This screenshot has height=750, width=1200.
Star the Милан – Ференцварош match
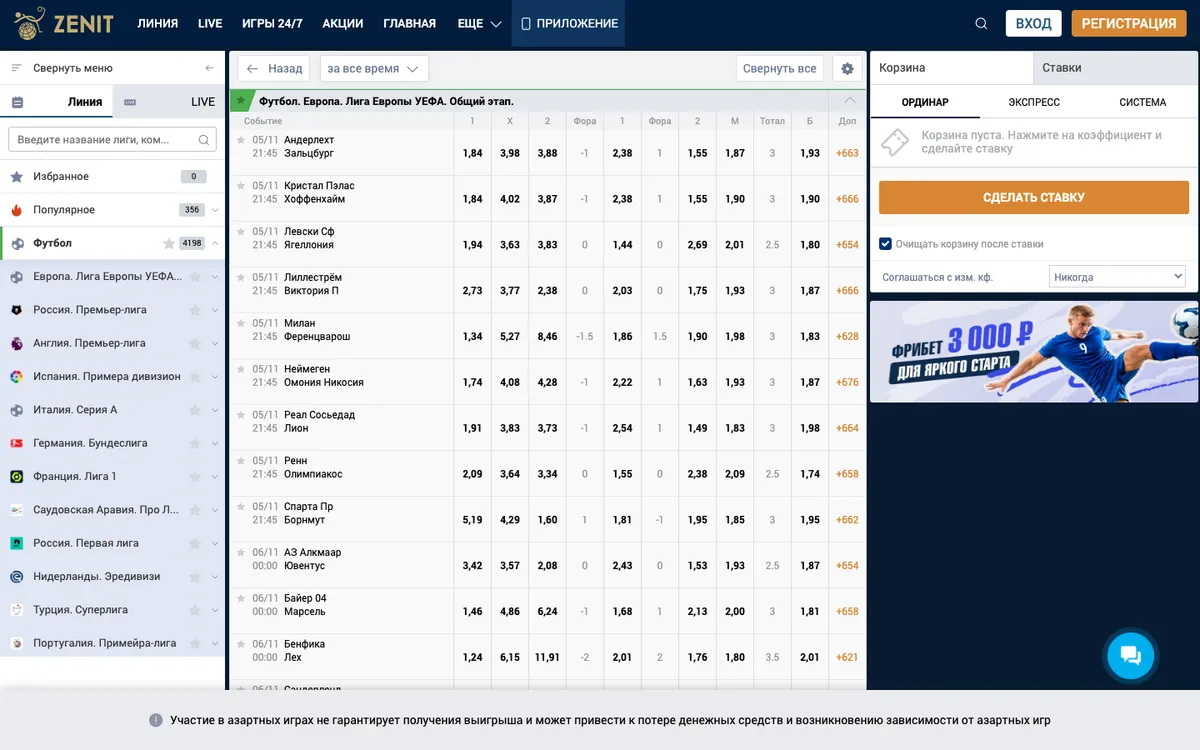[241, 323]
